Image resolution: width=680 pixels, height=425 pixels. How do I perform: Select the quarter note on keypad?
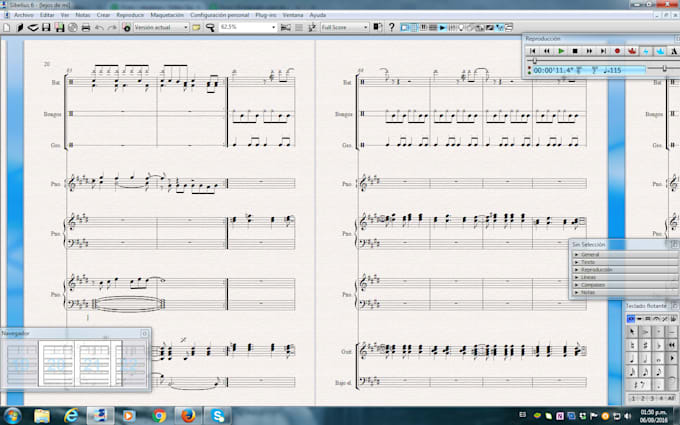click(x=632, y=358)
